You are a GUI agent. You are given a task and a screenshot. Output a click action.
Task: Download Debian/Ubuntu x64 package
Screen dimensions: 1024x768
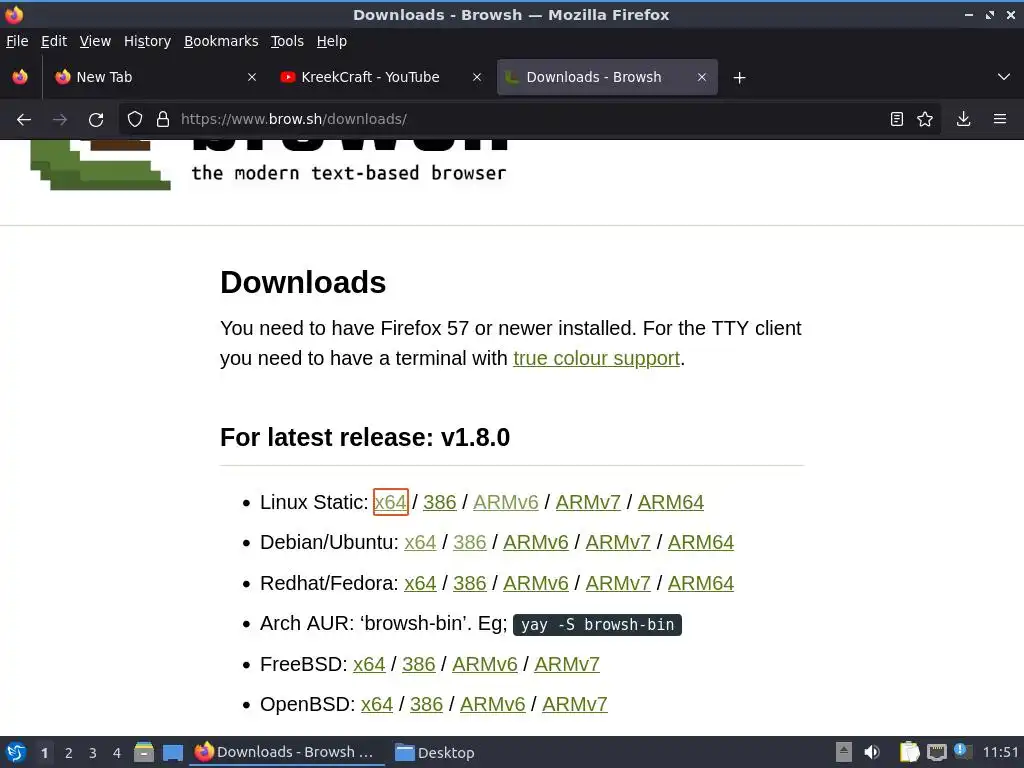click(420, 543)
